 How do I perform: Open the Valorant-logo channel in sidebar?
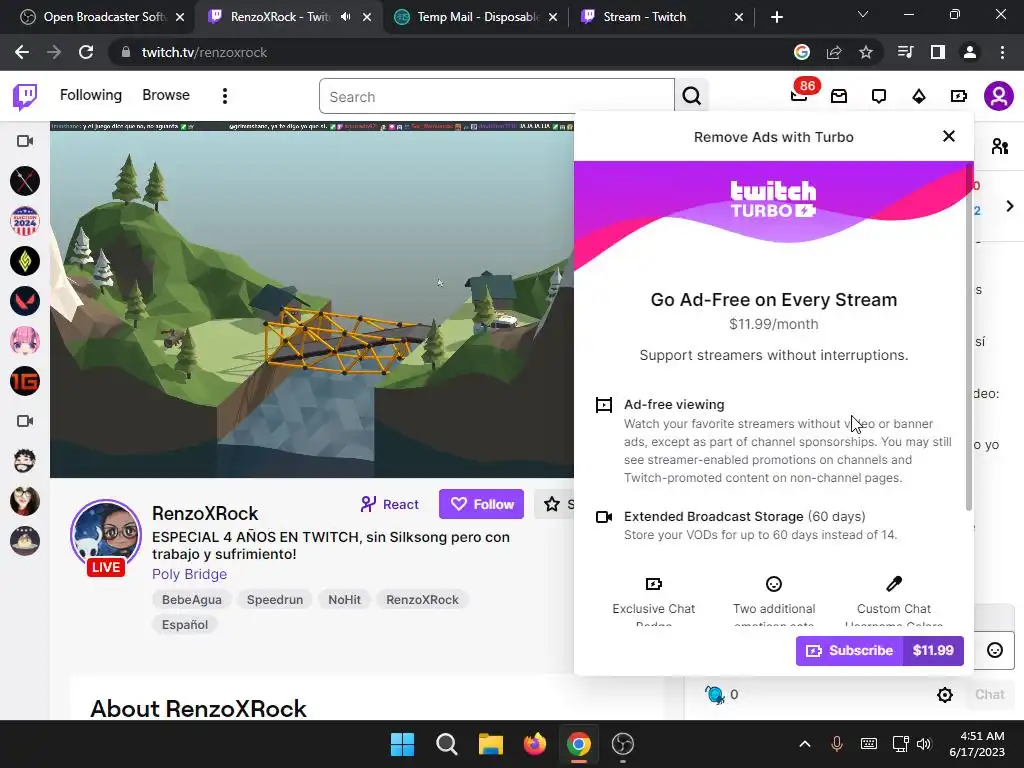pyautogui.click(x=25, y=301)
